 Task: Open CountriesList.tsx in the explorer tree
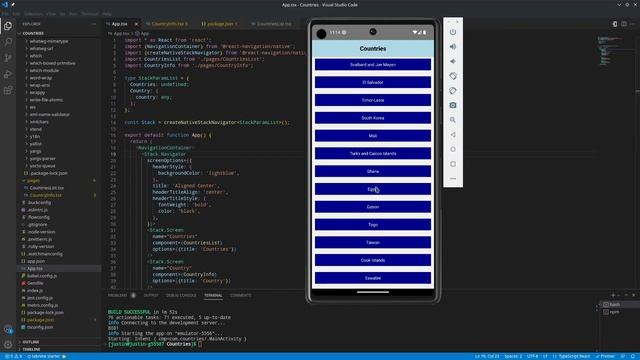[47, 188]
